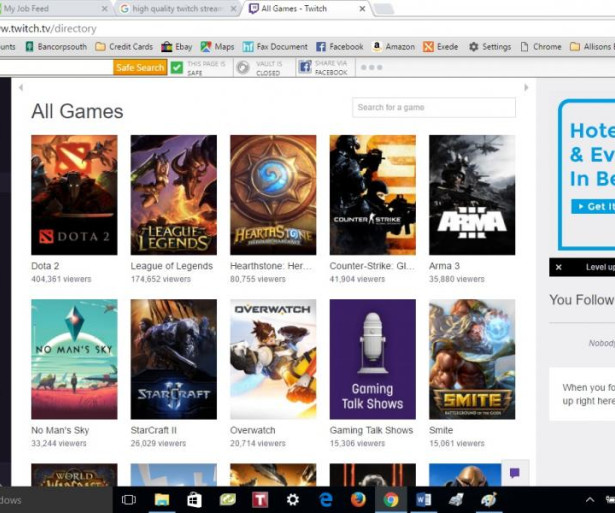Click the twitch.tv/directory address bar
The height and width of the screenshot is (513, 615).
(x=306, y=29)
